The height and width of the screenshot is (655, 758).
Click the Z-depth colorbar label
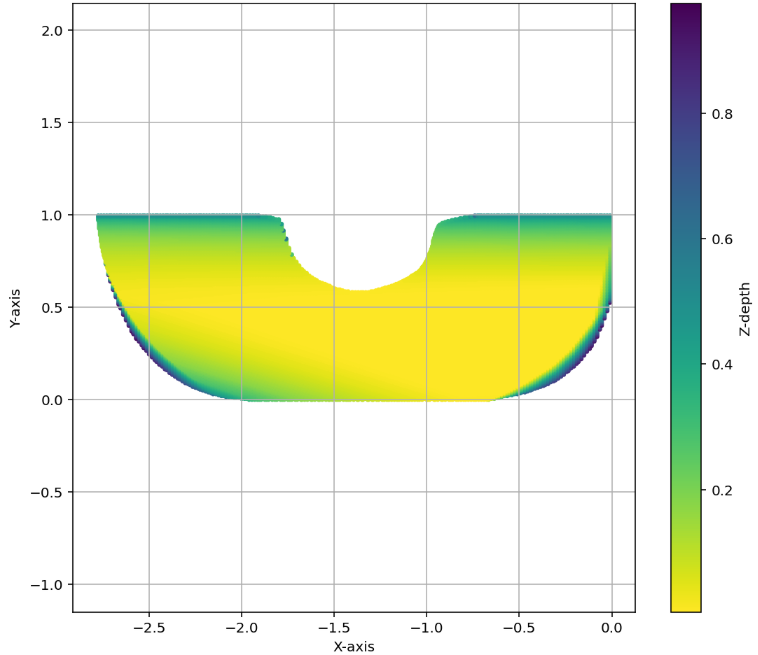tap(745, 307)
